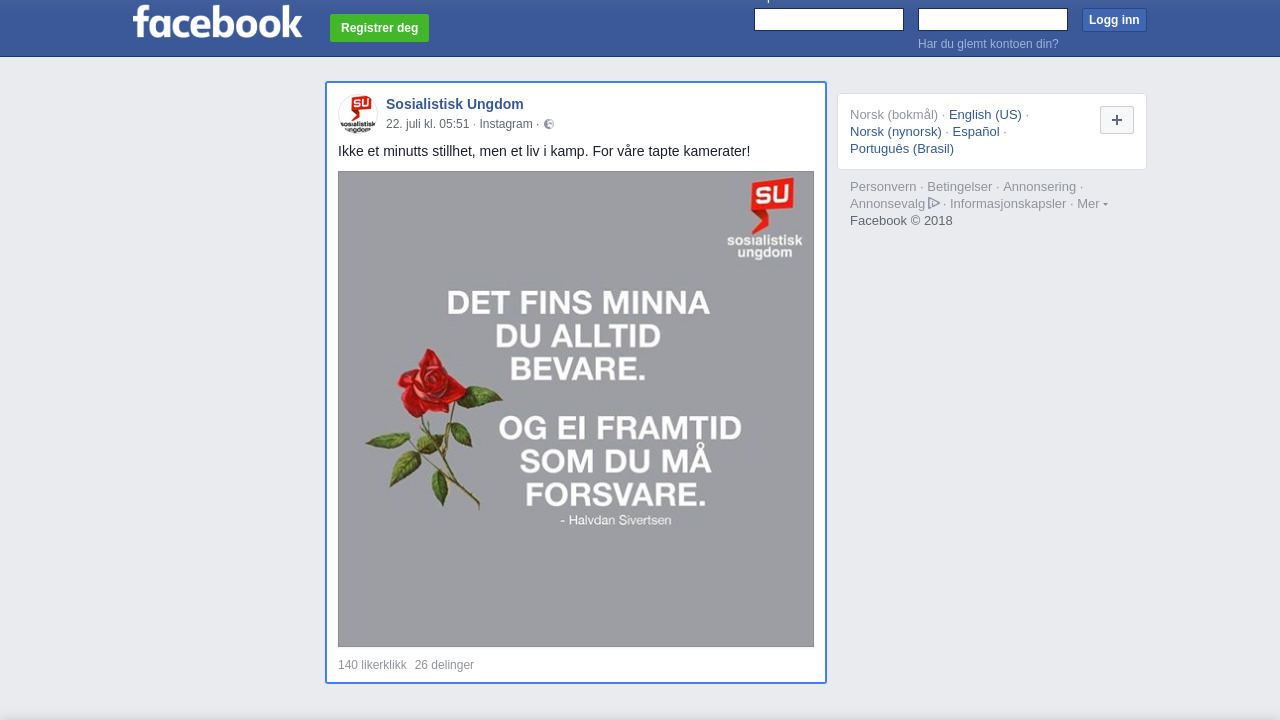The width and height of the screenshot is (1280, 720).
Task: Switch language to Norsk (nynorsk)
Action: click(896, 131)
